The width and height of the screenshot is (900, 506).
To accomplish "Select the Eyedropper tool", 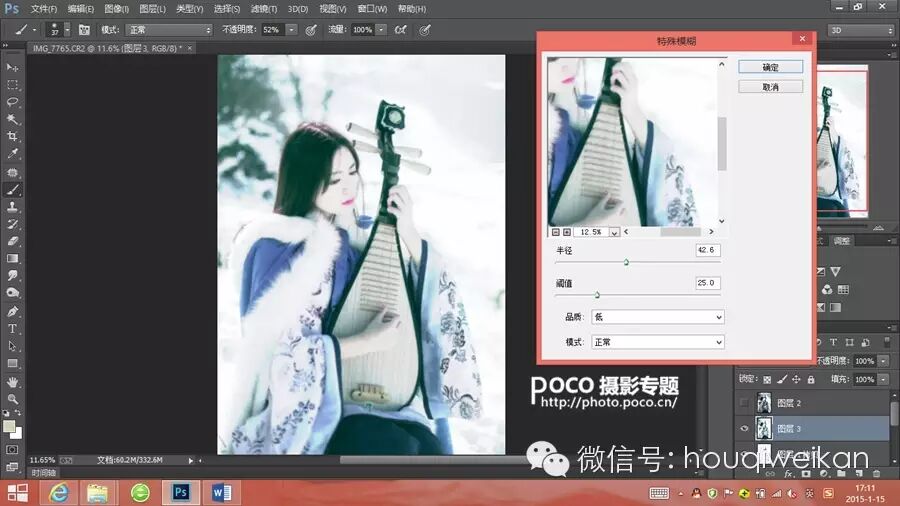I will point(12,153).
